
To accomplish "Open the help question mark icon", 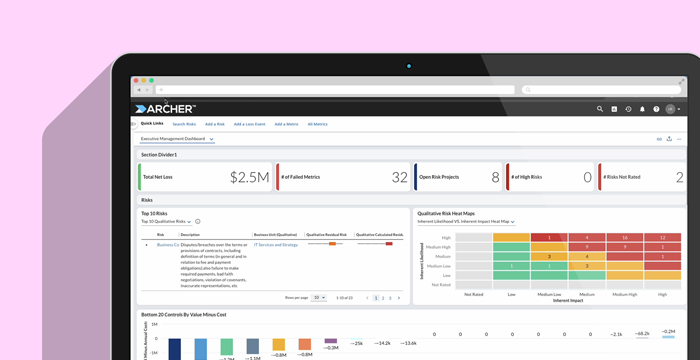I will 656,109.
